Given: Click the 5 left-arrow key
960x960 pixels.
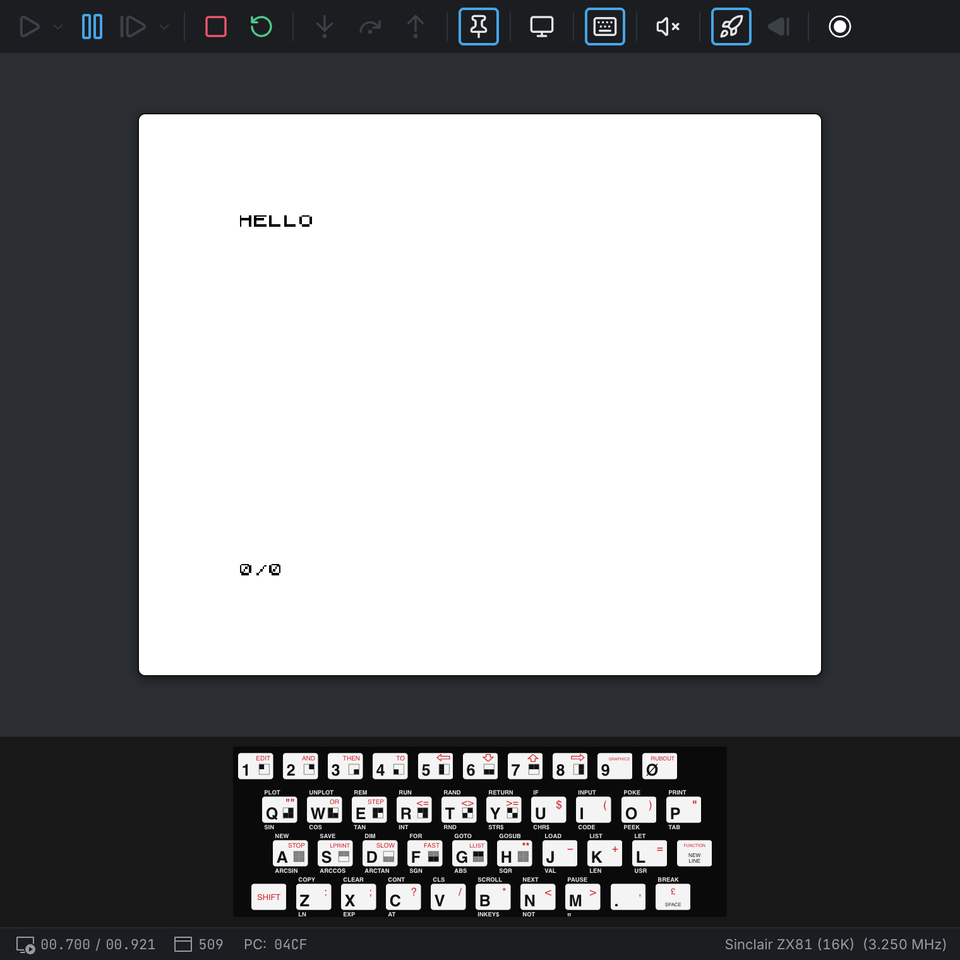Looking at the screenshot, I should (x=435, y=767).
